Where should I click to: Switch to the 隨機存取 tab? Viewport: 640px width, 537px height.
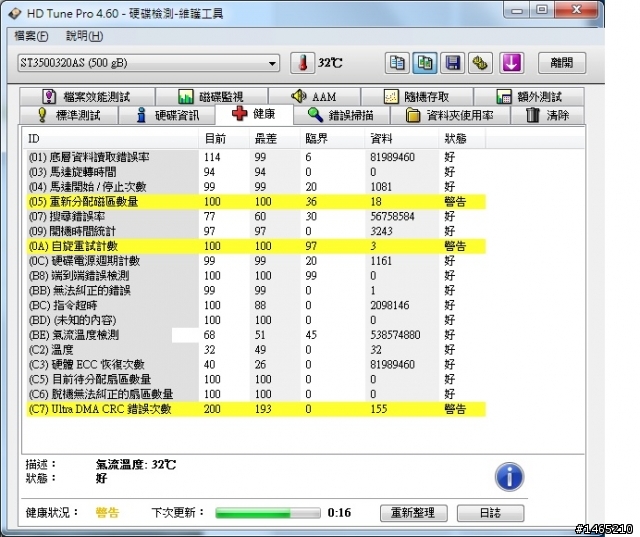[x=417, y=97]
